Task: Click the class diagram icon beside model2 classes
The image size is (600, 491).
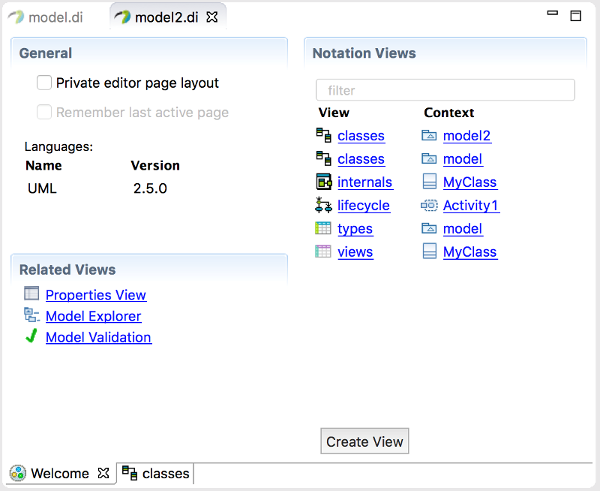Action: tap(323, 135)
